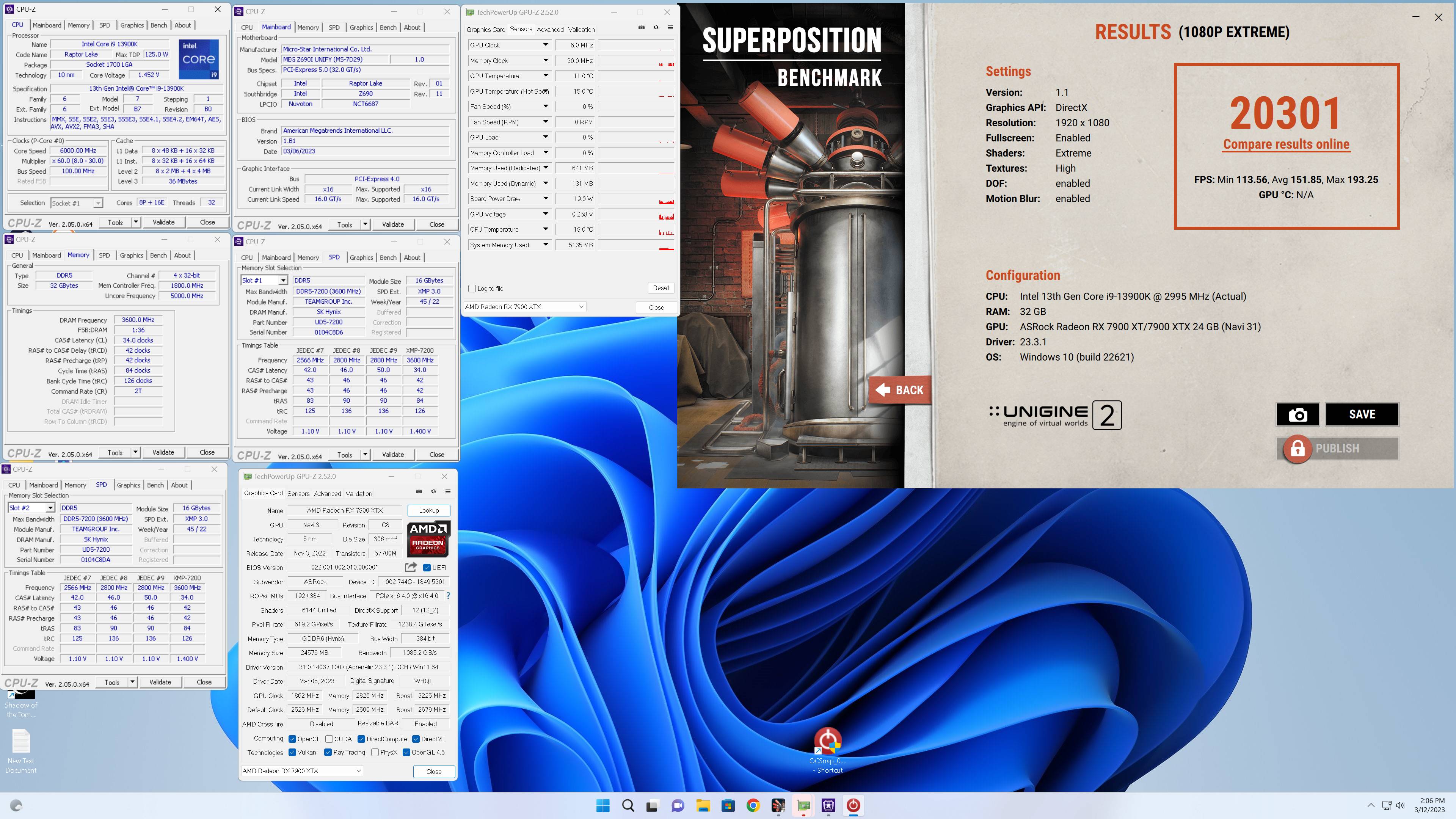Open the CPU-Z taskbar icon
The image size is (1456, 819).
click(x=828, y=805)
